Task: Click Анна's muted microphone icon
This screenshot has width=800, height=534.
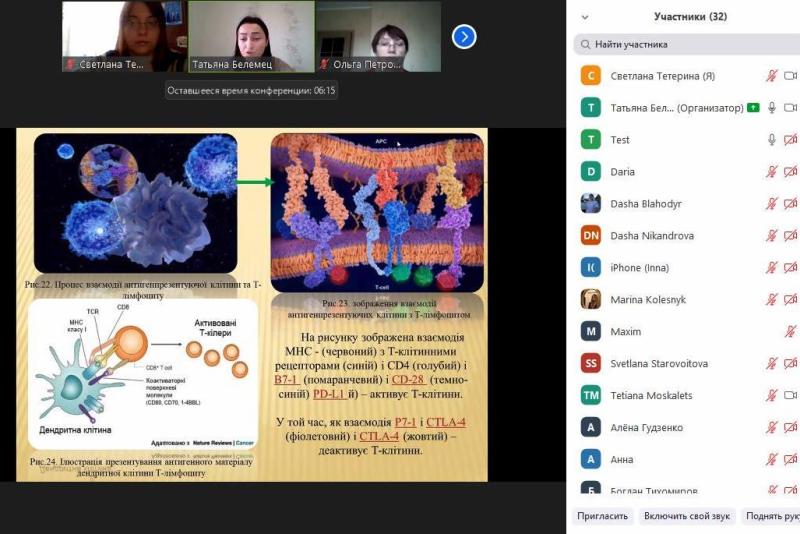Action: pos(771,460)
